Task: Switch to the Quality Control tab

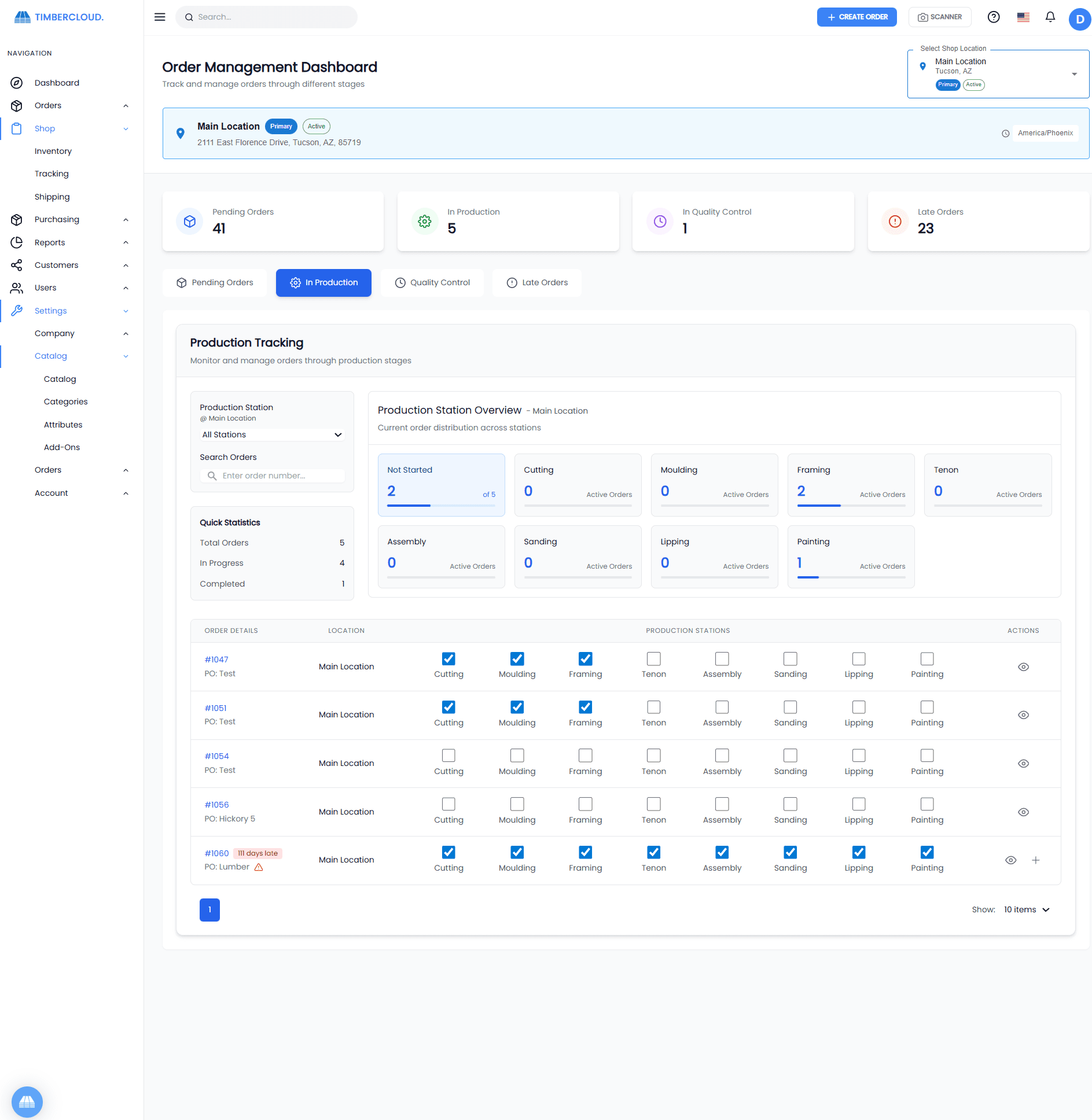Action: (432, 282)
